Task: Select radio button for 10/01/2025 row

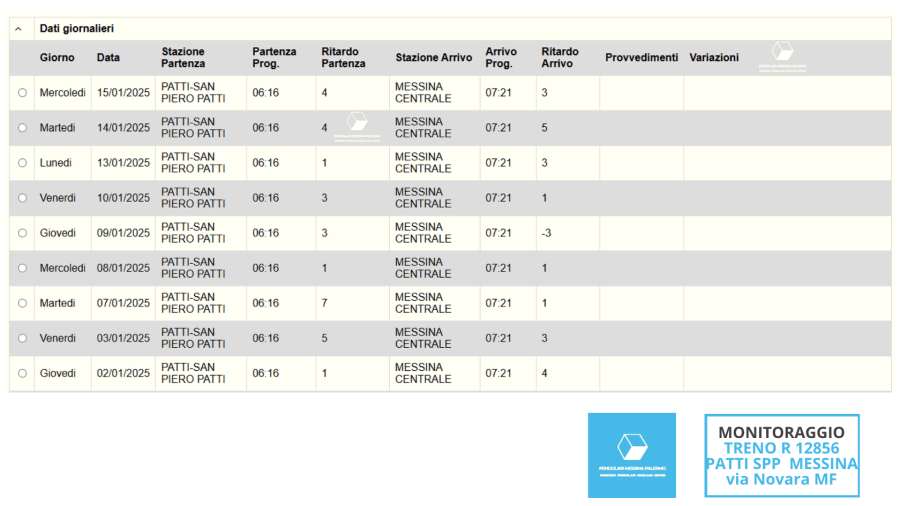Action: click(x=23, y=198)
